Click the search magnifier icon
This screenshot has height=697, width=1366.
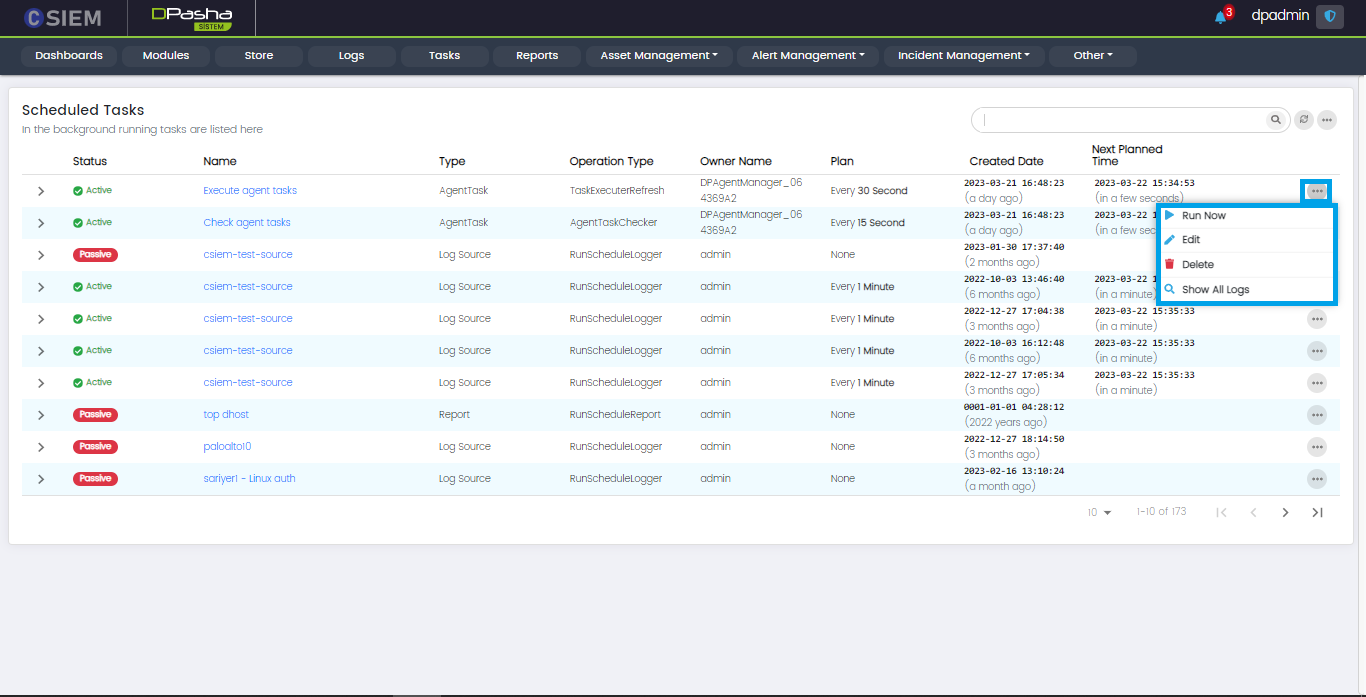point(1276,120)
